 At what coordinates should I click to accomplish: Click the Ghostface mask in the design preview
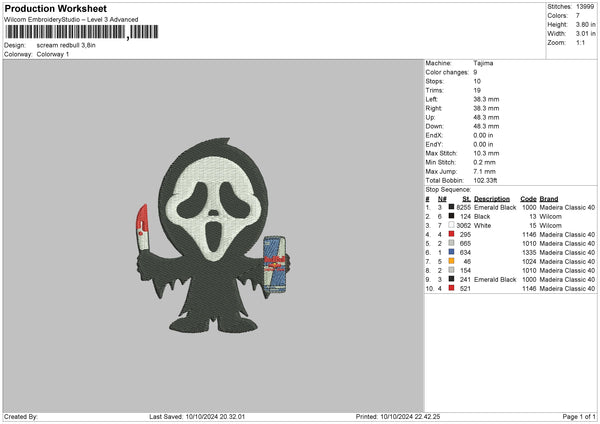click(x=214, y=209)
